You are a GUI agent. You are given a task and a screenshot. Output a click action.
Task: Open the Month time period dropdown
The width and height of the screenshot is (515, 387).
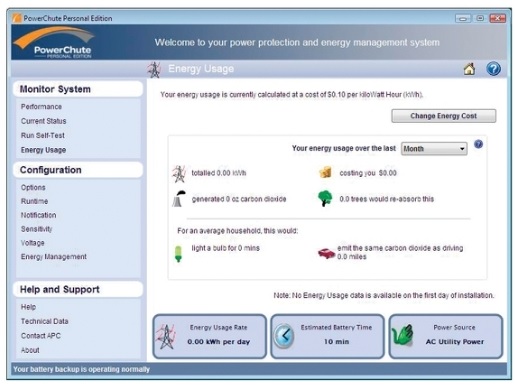[434, 149]
